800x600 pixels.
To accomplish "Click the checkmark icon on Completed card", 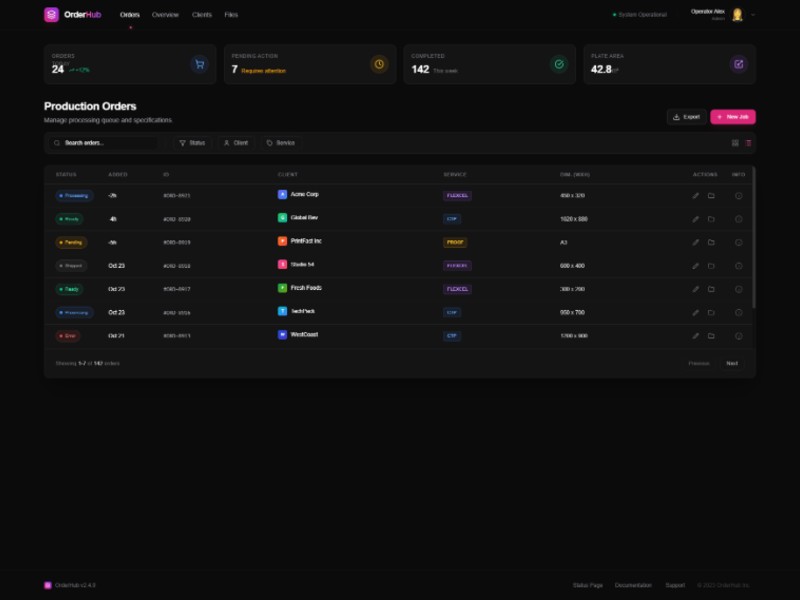I will [559, 64].
